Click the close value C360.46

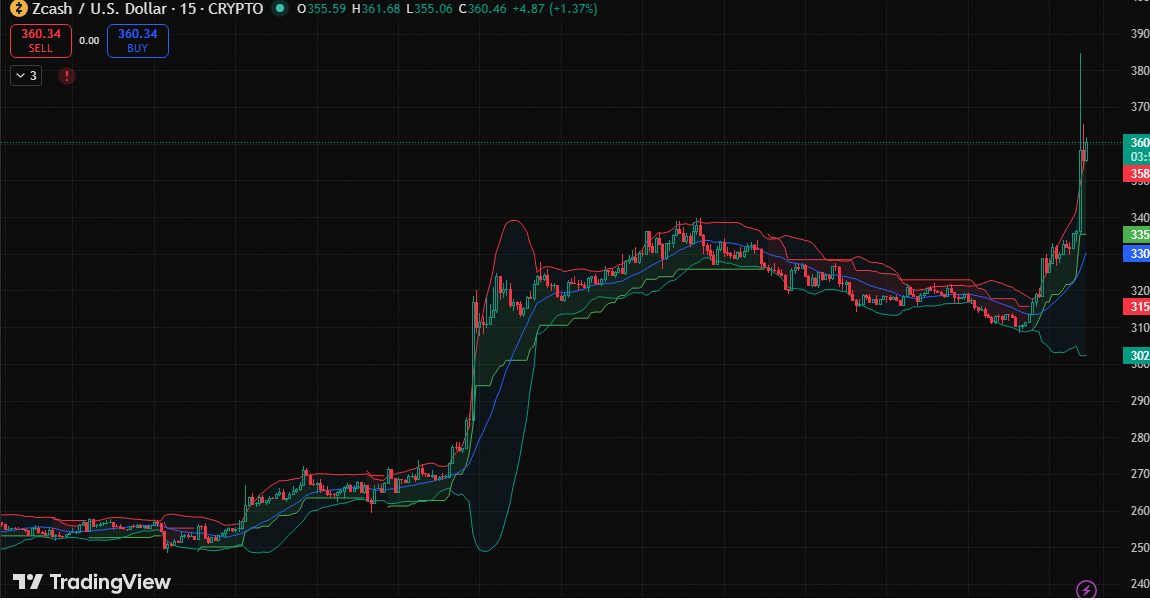click(483, 9)
